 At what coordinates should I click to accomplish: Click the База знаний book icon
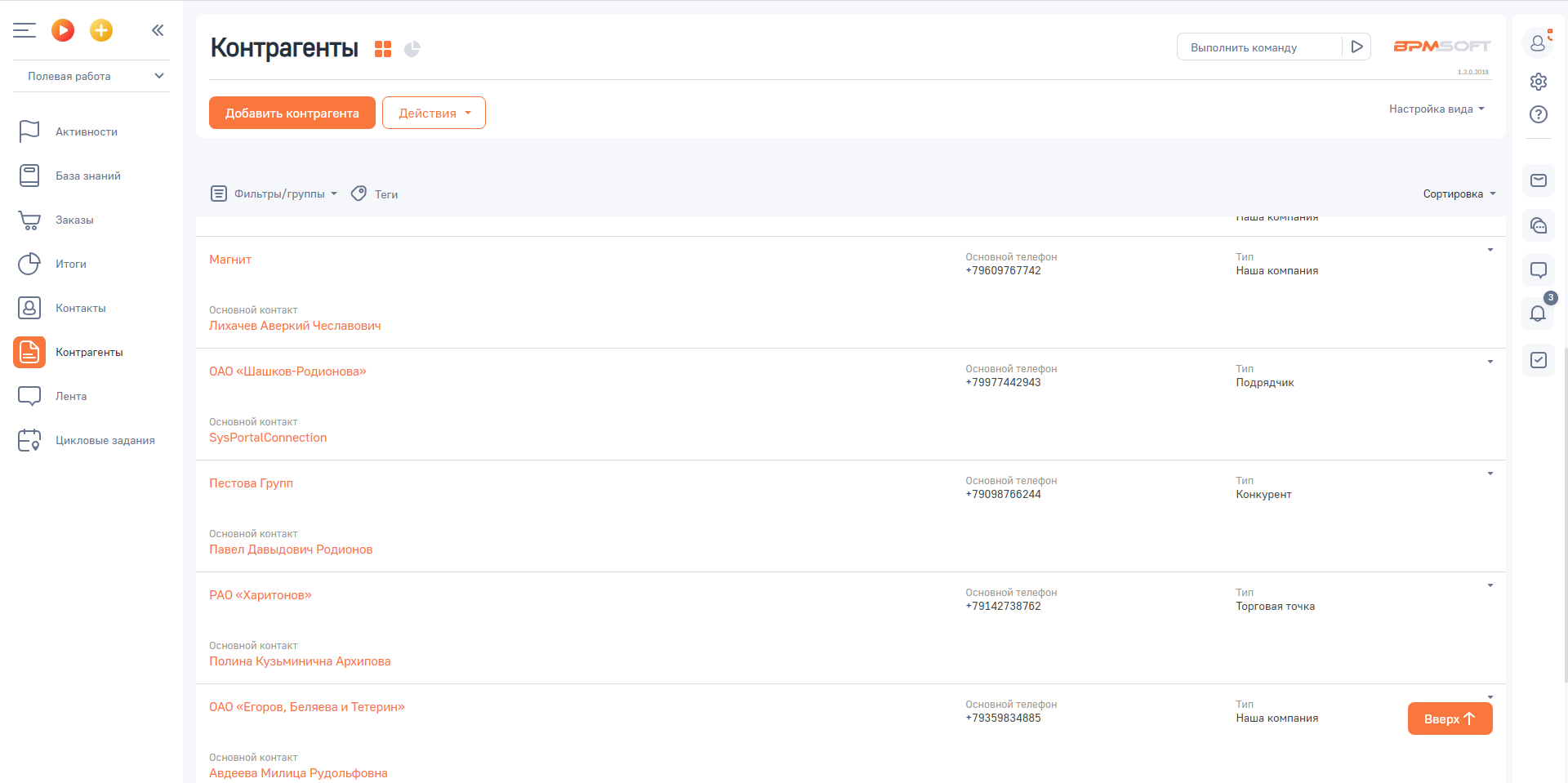[x=29, y=176]
